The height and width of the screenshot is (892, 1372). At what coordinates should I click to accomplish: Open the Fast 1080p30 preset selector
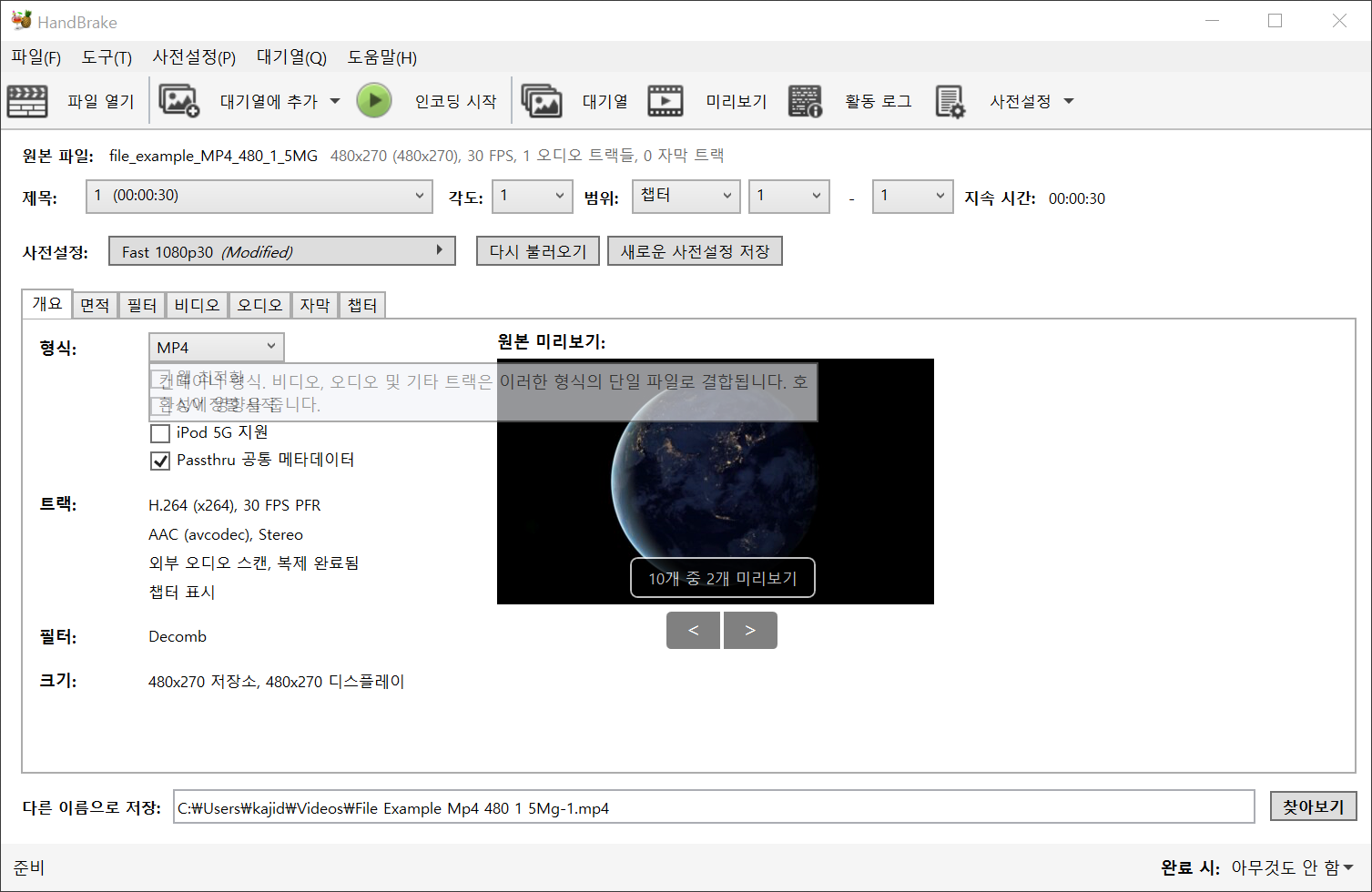tap(282, 251)
